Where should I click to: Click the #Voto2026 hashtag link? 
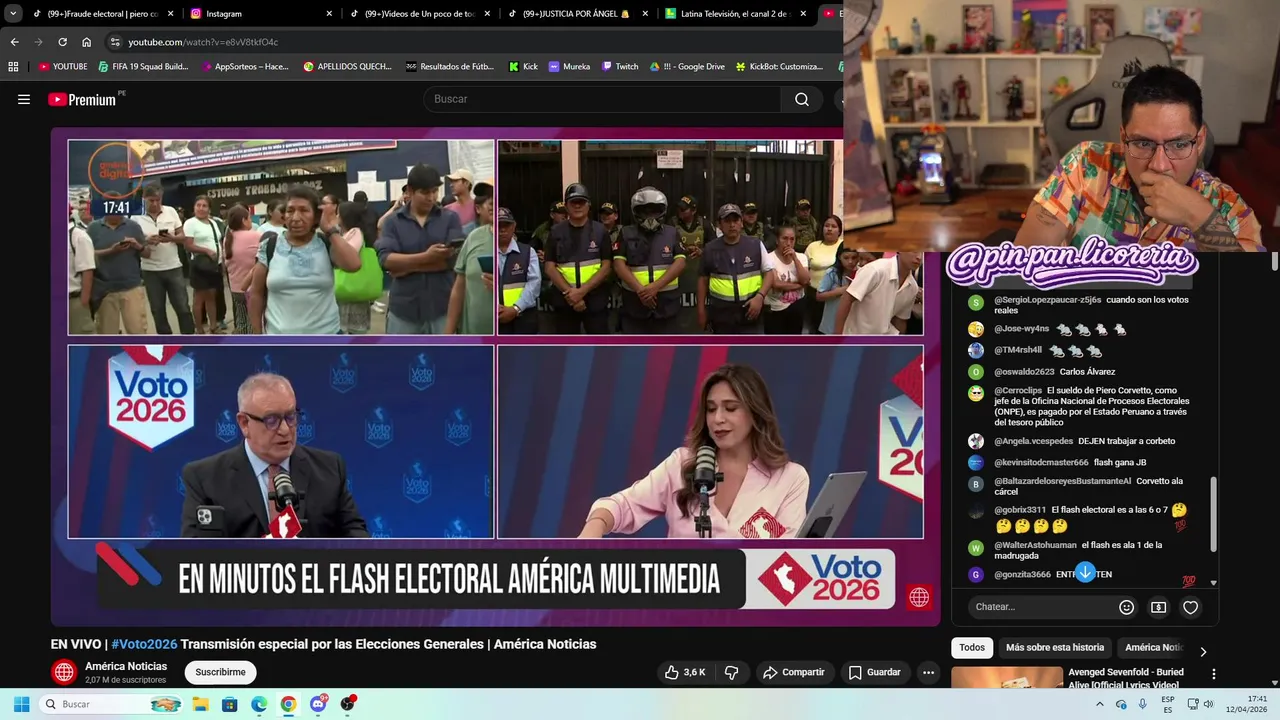click(x=144, y=644)
